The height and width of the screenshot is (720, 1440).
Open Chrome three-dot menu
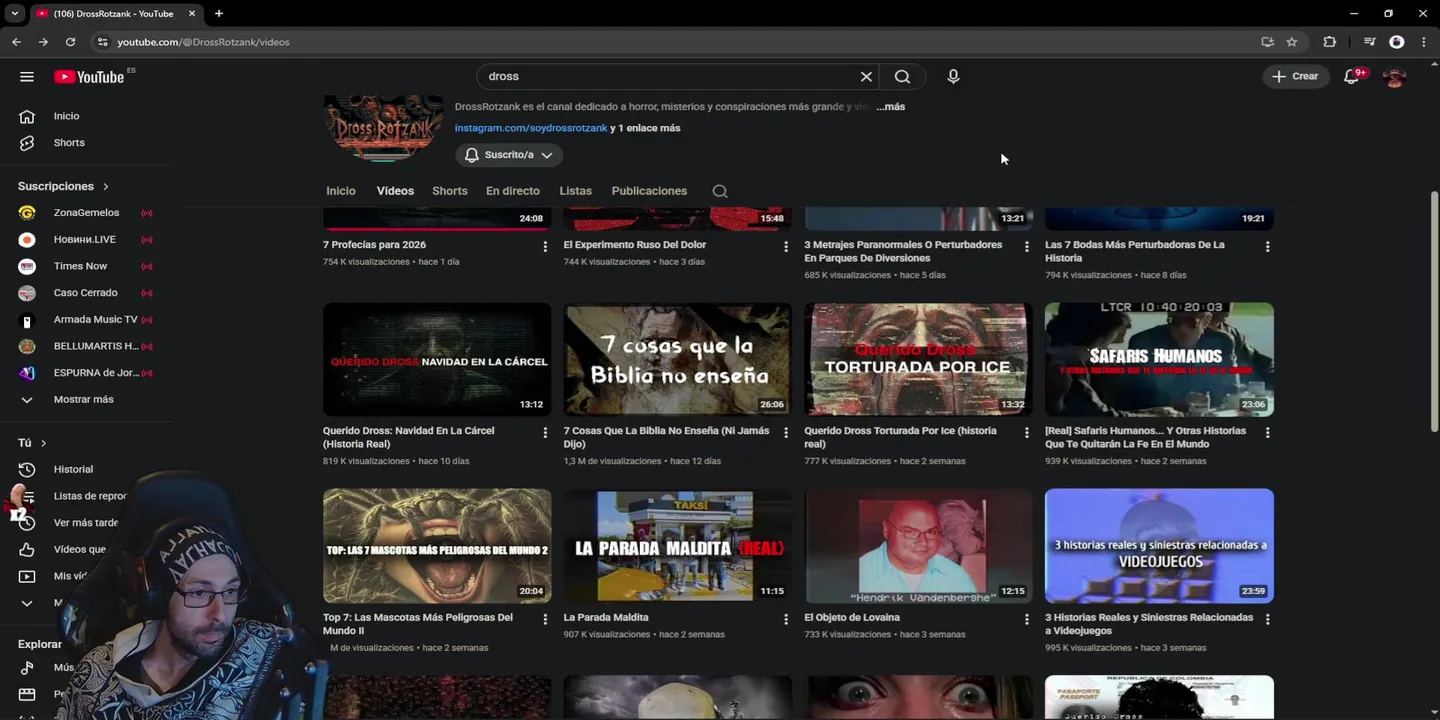[1424, 42]
